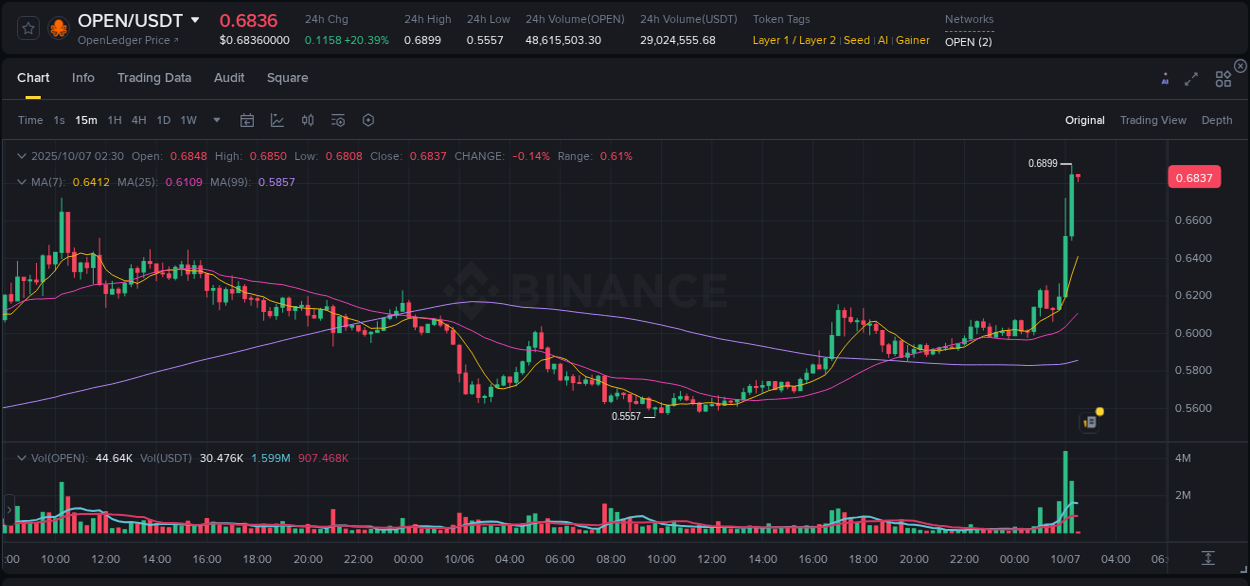Open the go-to-date calendar icon
Screen dimensions: 1250x586
[x=247, y=120]
